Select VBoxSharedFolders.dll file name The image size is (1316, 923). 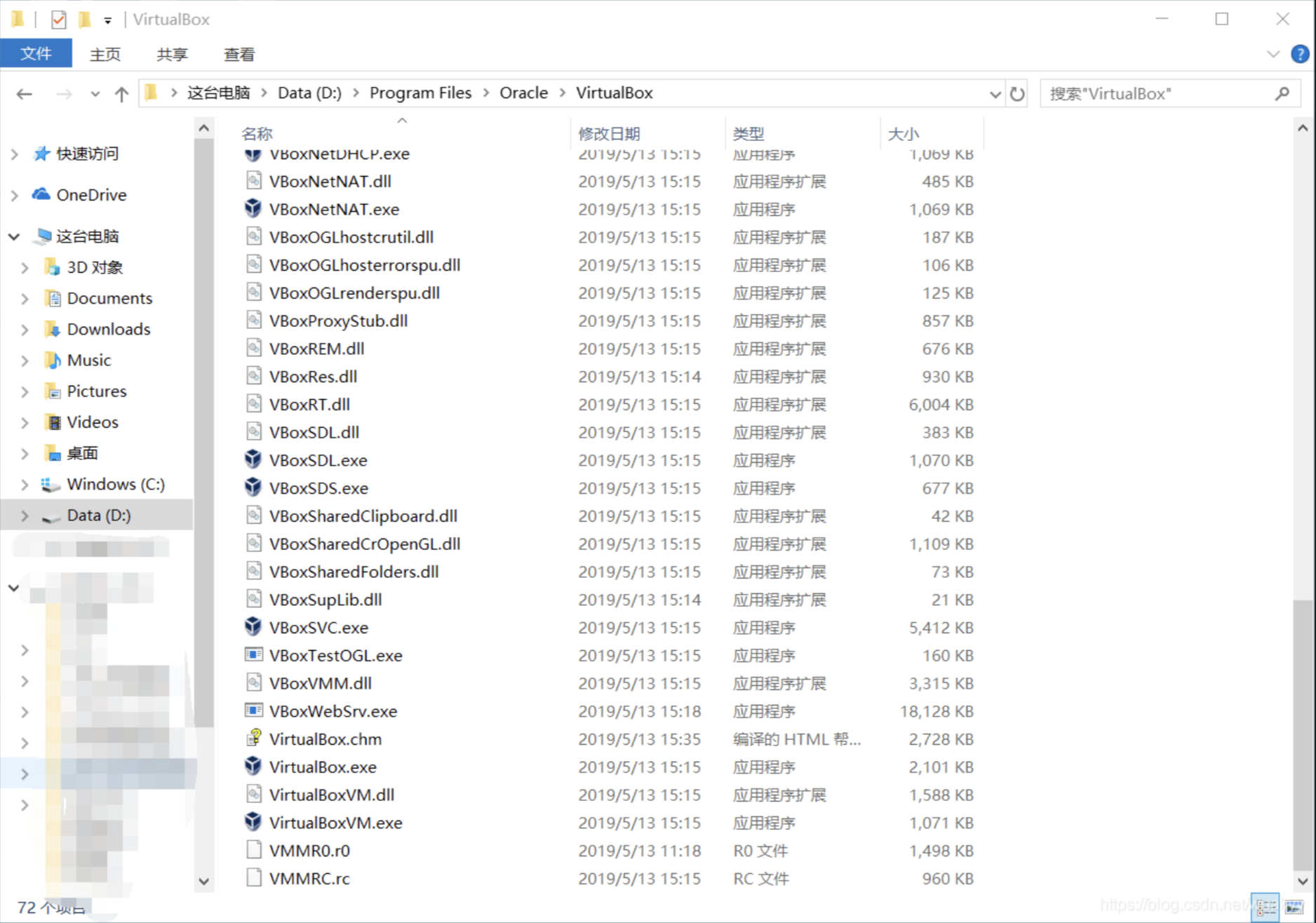(x=354, y=572)
